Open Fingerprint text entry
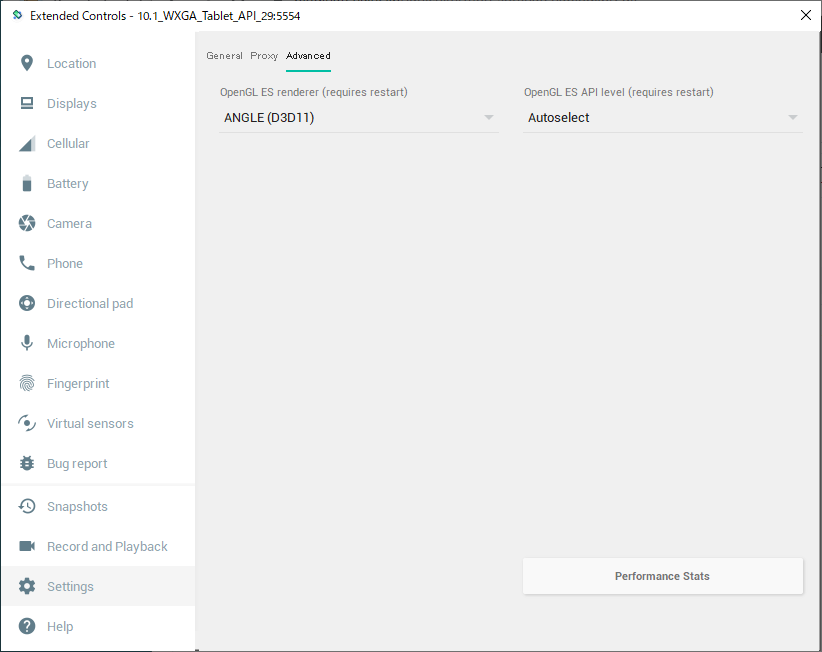The height and width of the screenshot is (652, 822). (x=78, y=384)
